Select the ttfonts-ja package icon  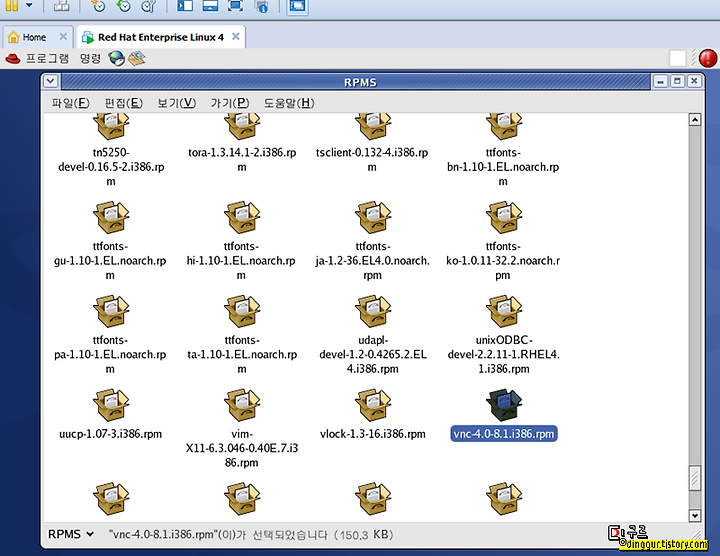[x=373, y=218]
